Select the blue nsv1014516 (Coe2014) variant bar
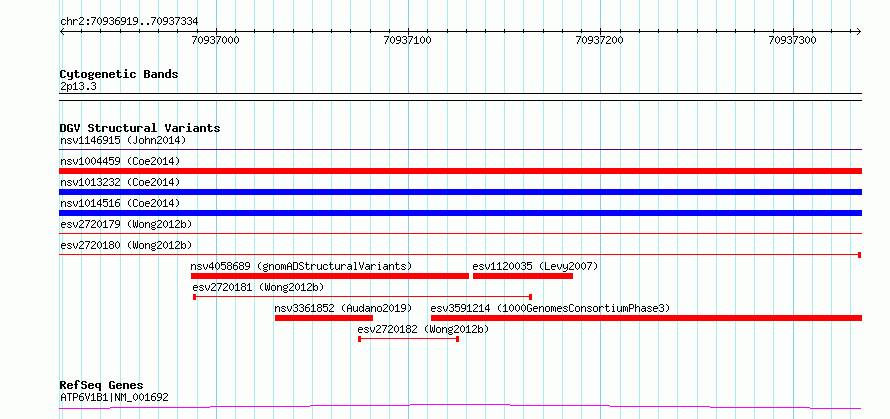The width and height of the screenshot is (890, 419). click(x=460, y=213)
